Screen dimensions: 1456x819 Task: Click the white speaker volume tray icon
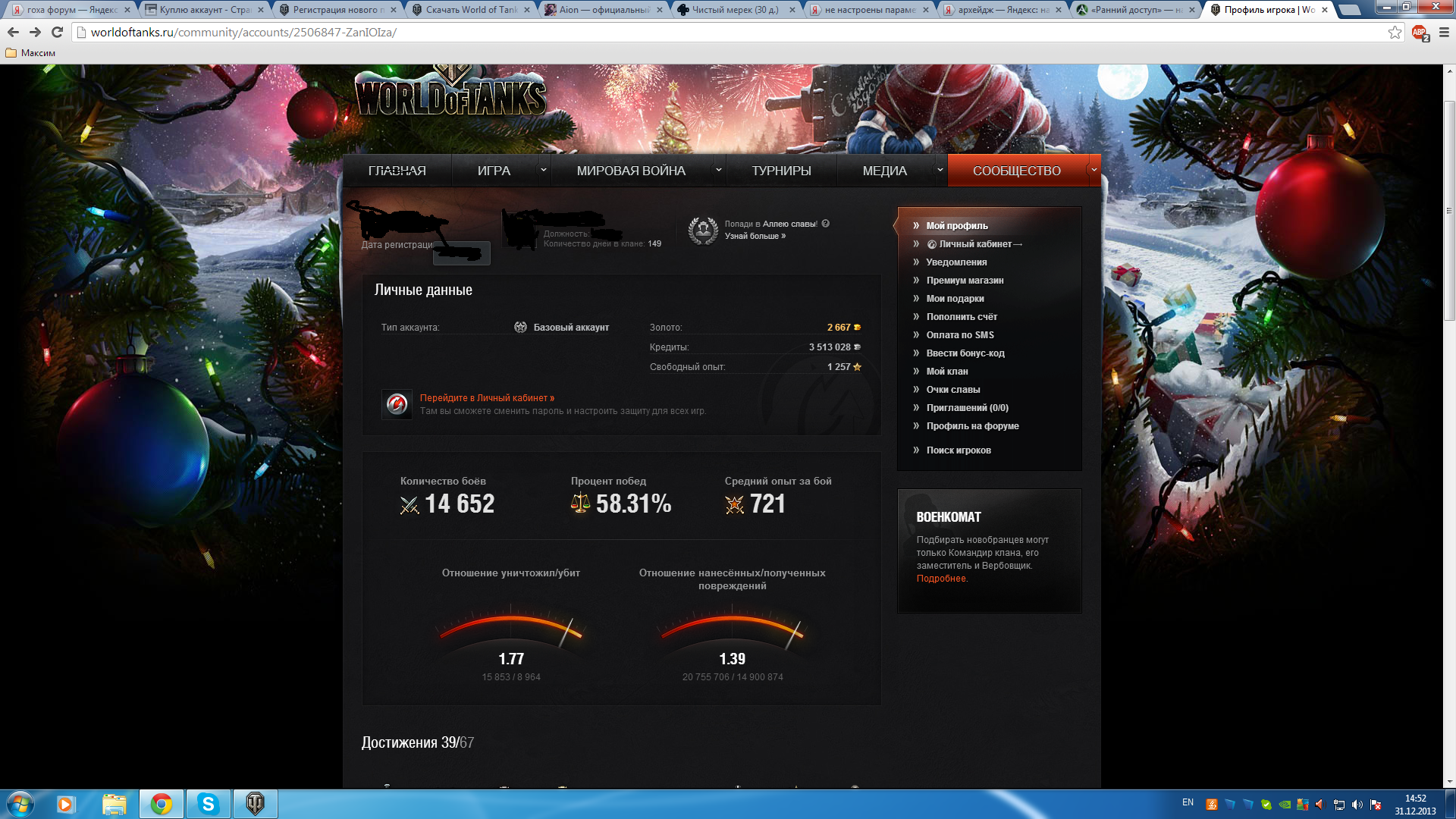coord(1357,805)
